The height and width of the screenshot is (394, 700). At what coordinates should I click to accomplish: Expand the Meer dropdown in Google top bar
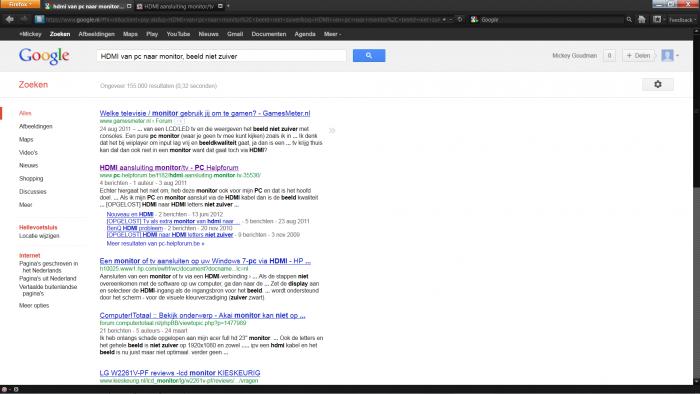click(332, 34)
